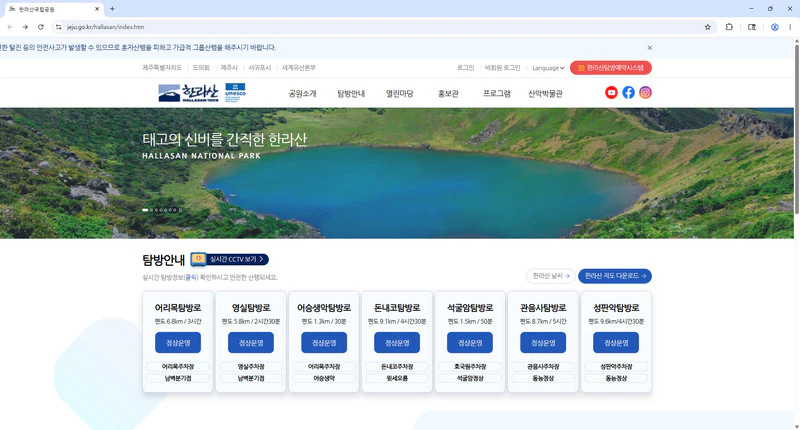Open the browser extensions icon
Image resolution: width=800 pixels, height=430 pixels.
tap(729, 27)
